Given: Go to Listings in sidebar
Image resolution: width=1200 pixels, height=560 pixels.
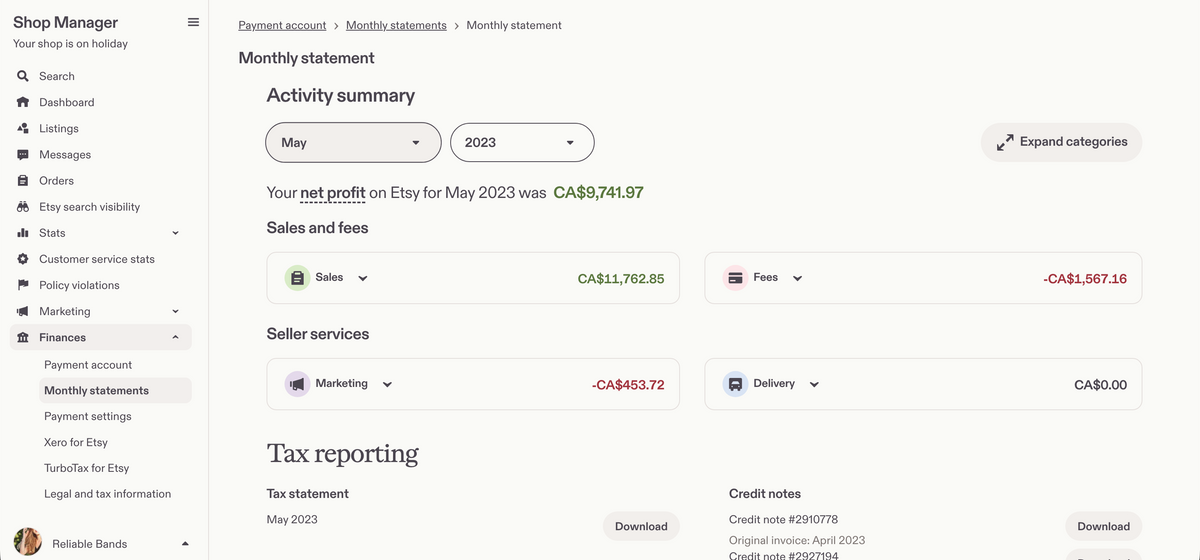Looking at the screenshot, I should tap(59, 128).
